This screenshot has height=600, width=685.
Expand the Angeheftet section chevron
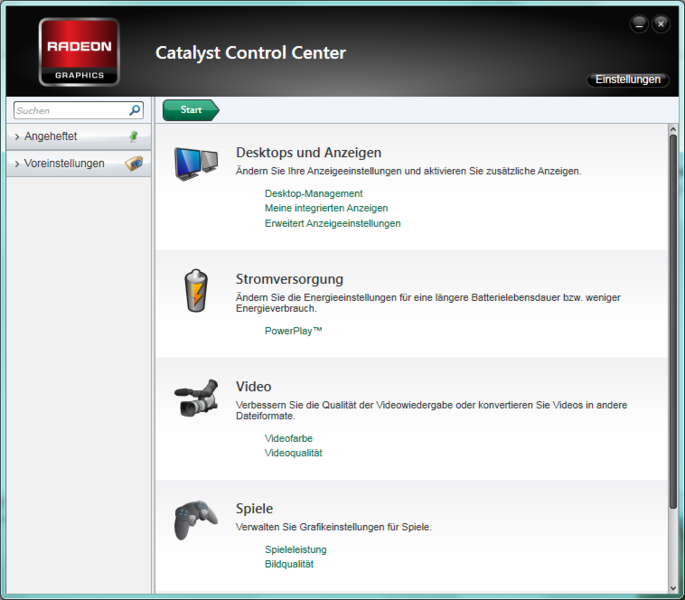coord(17,137)
